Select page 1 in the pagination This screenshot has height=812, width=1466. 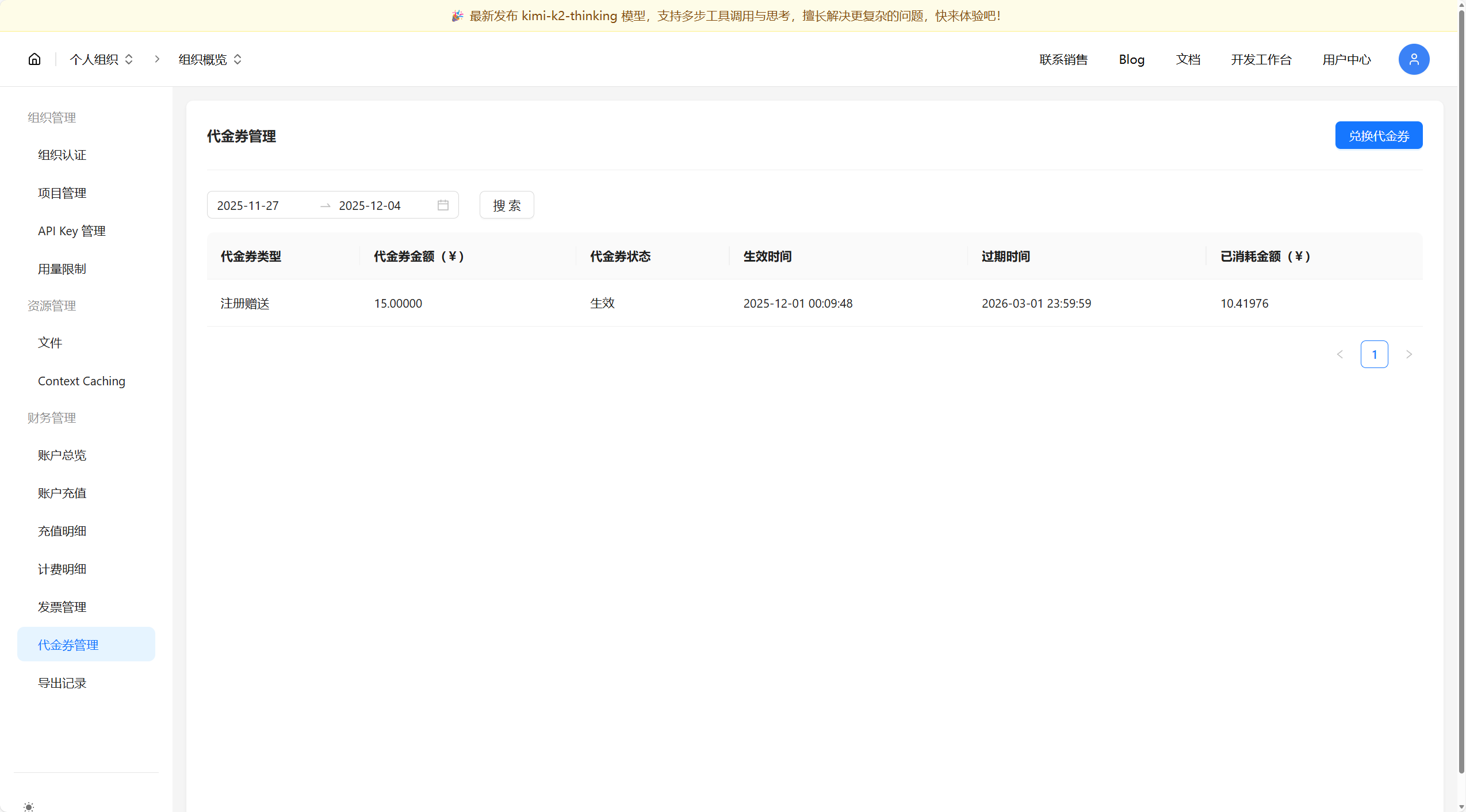tap(1375, 354)
